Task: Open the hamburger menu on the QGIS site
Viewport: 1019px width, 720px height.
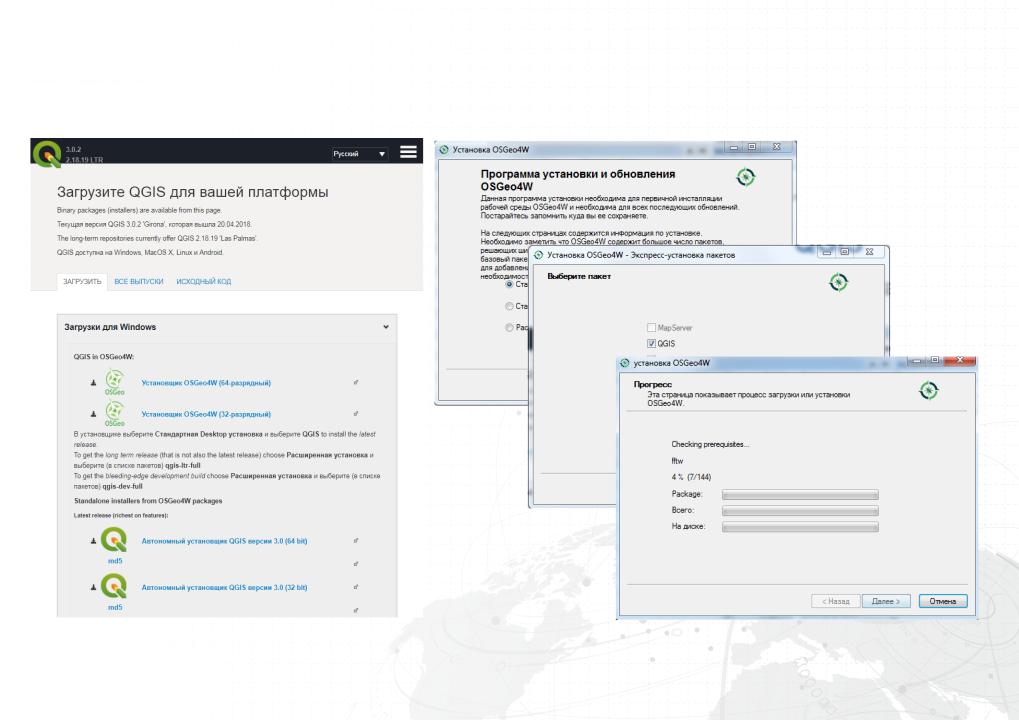Action: (408, 152)
